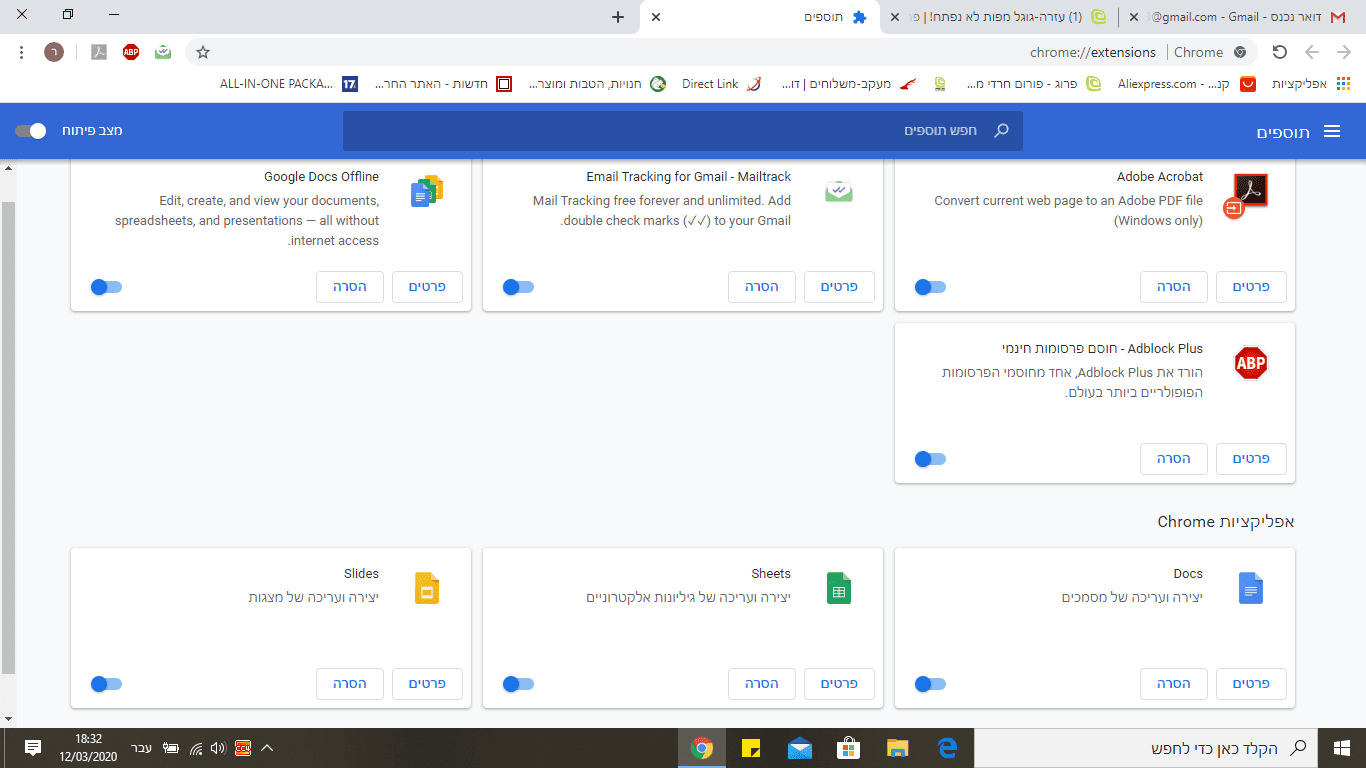Click the magnifier icon in the extensions search box
The height and width of the screenshot is (768, 1366).
click(1001, 131)
